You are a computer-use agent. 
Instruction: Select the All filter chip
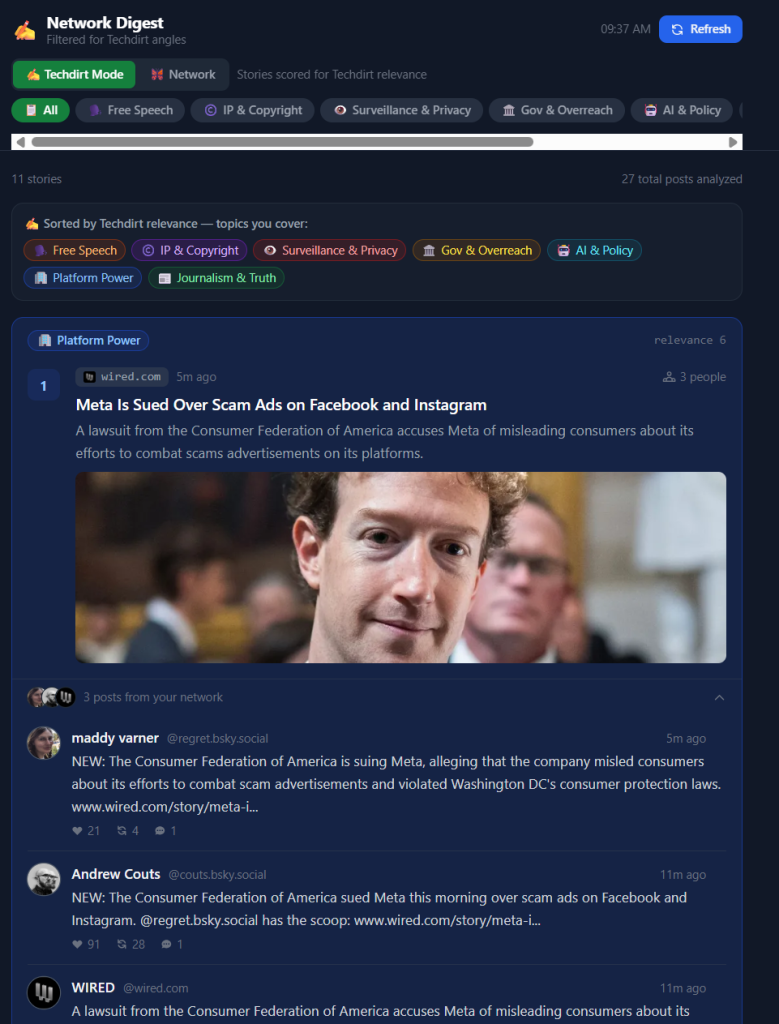40,110
